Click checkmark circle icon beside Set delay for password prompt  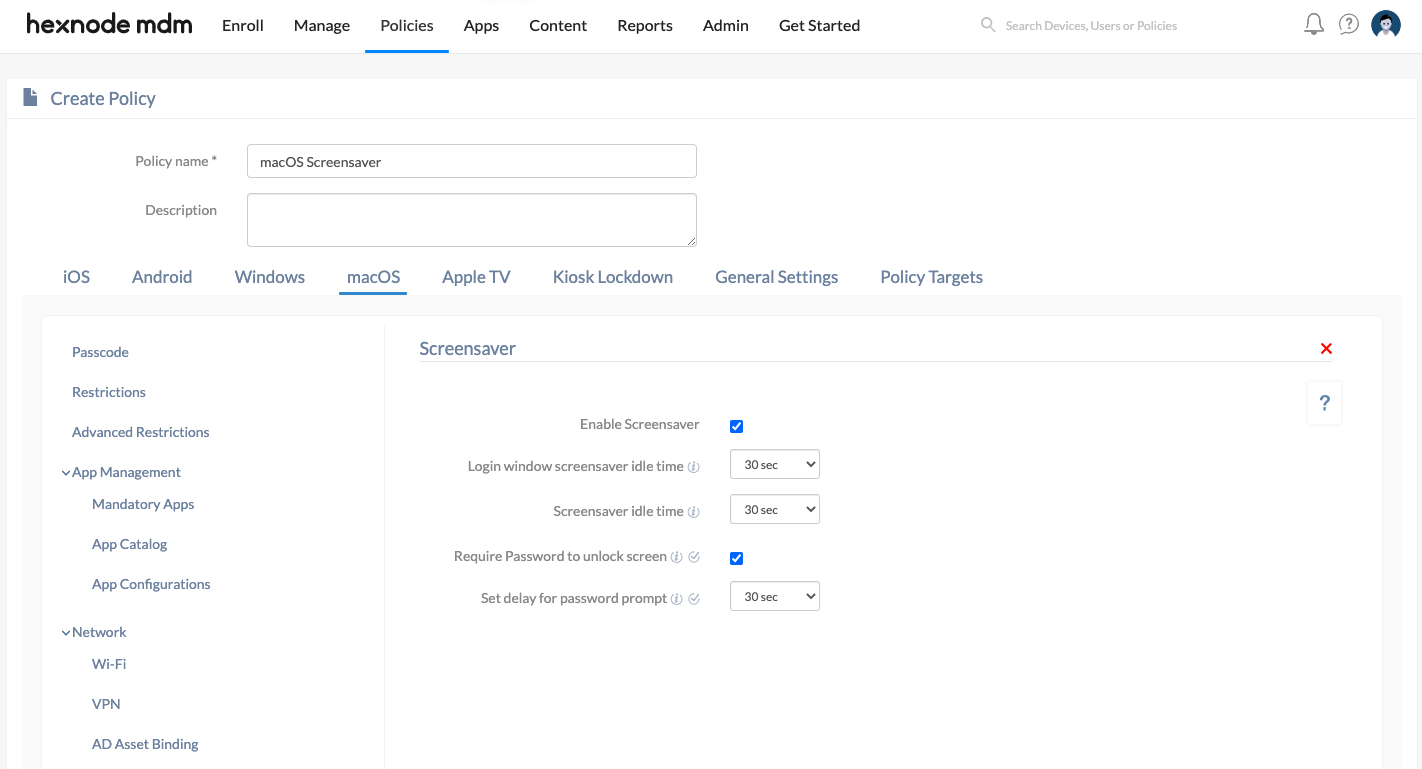(x=694, y=599)
